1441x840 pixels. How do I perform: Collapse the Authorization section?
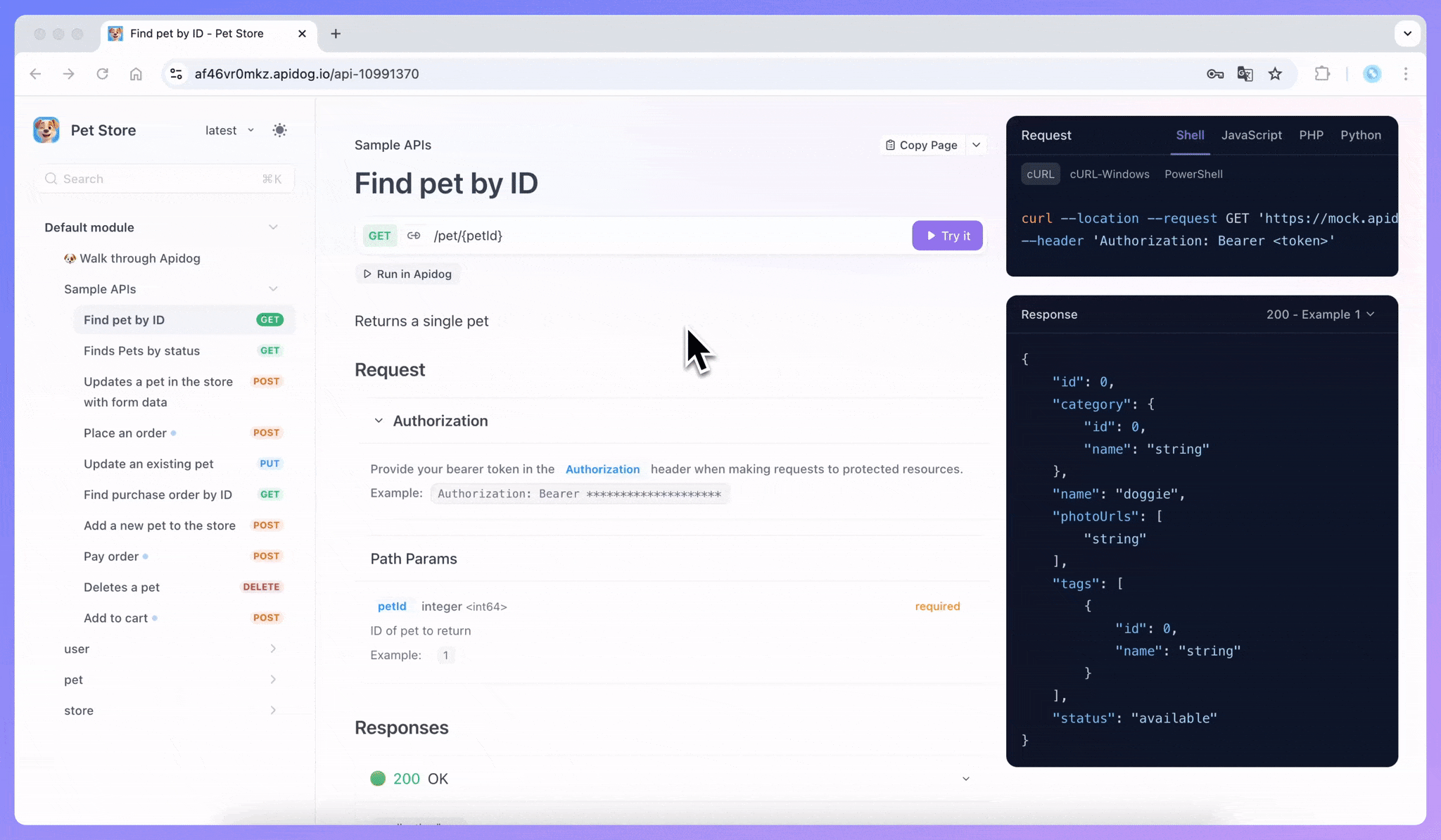click(x=379, y=421)
